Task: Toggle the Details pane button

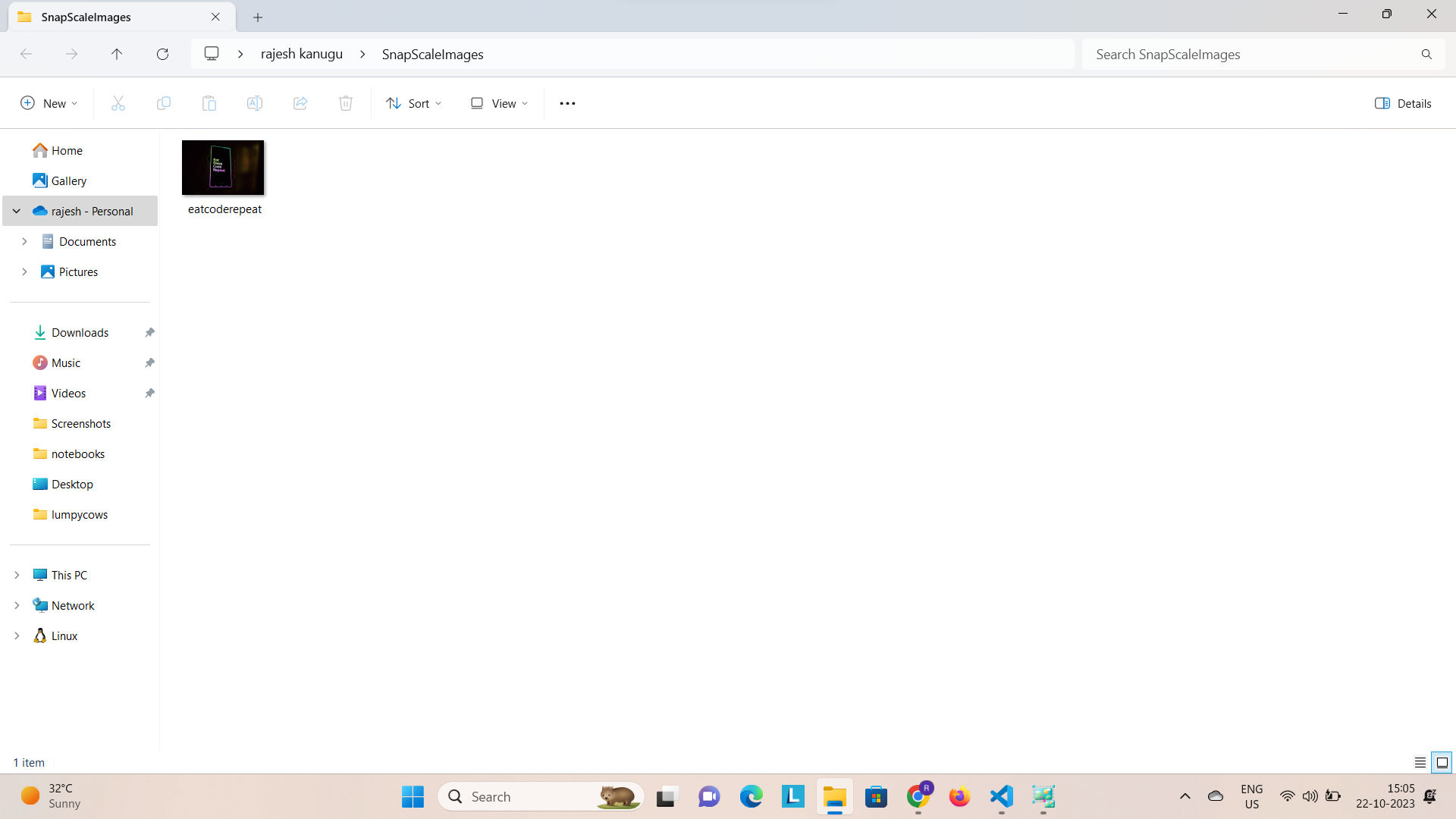Action: (x=1403, y=103)
